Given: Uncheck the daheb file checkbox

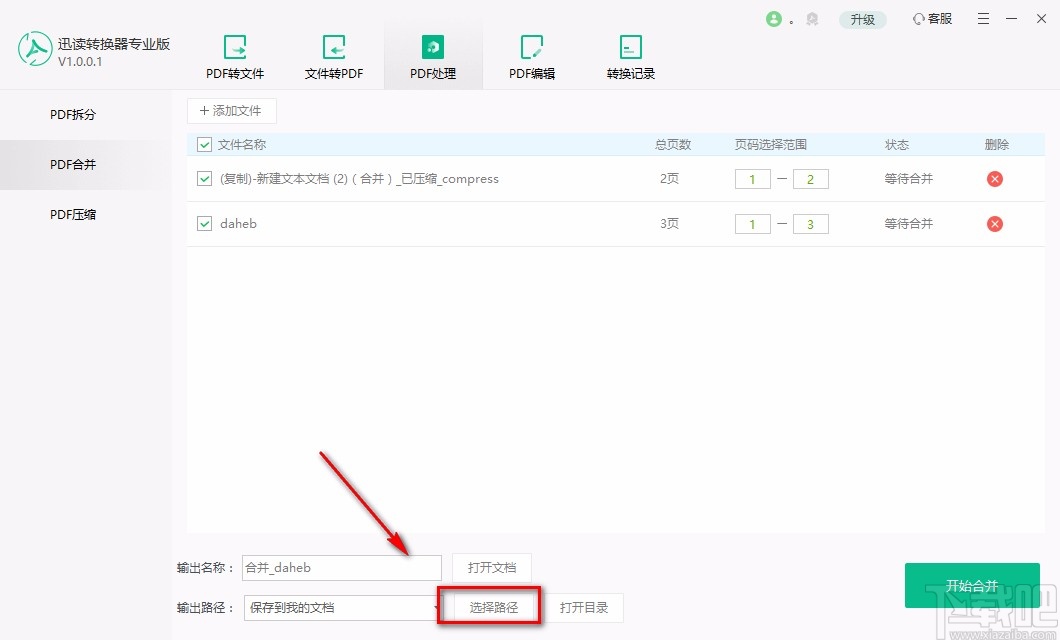Looking at the screenshot, I should point(202,224).
